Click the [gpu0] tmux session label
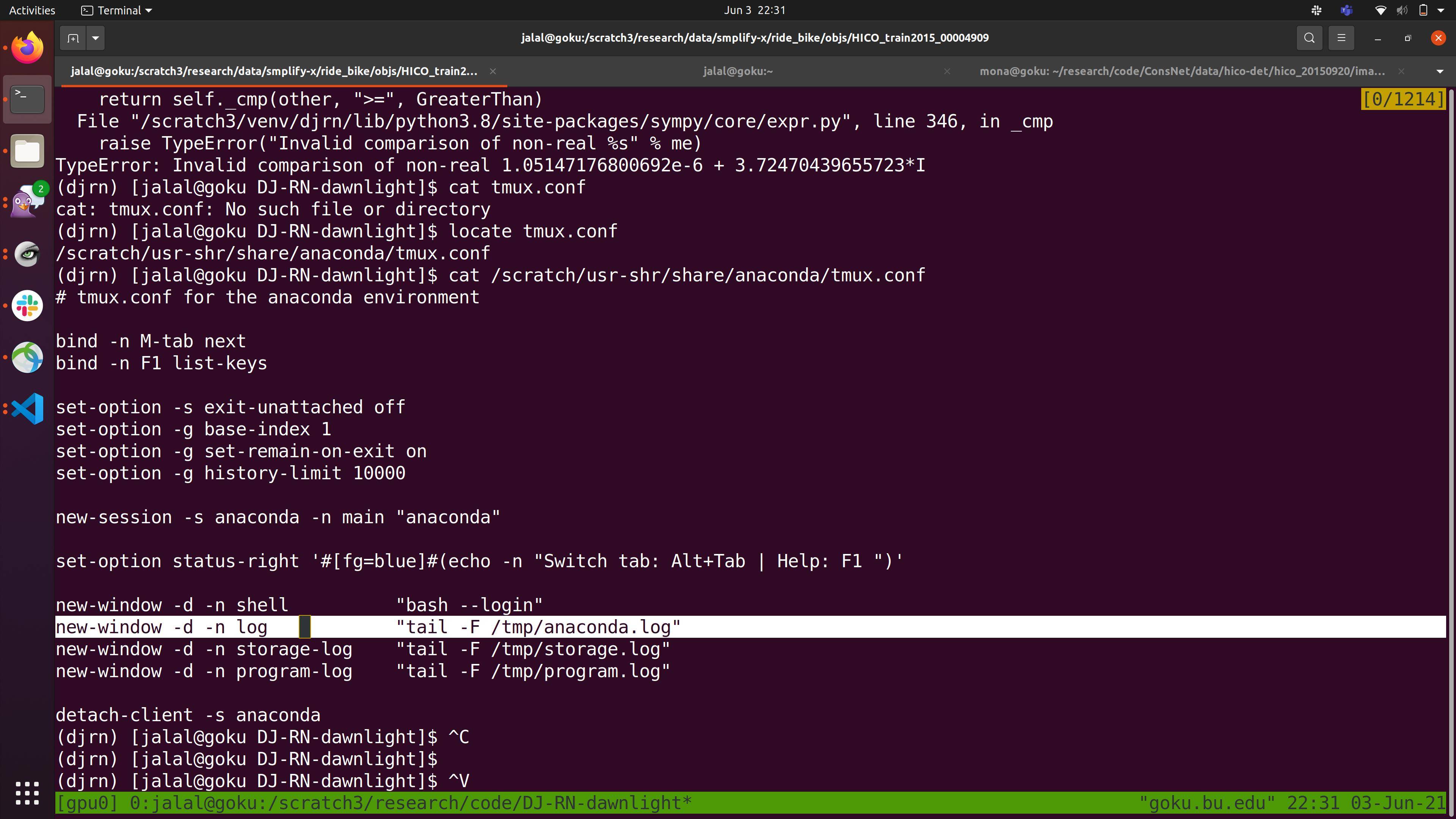This screenshot has width=1456, height=819. 87,803
